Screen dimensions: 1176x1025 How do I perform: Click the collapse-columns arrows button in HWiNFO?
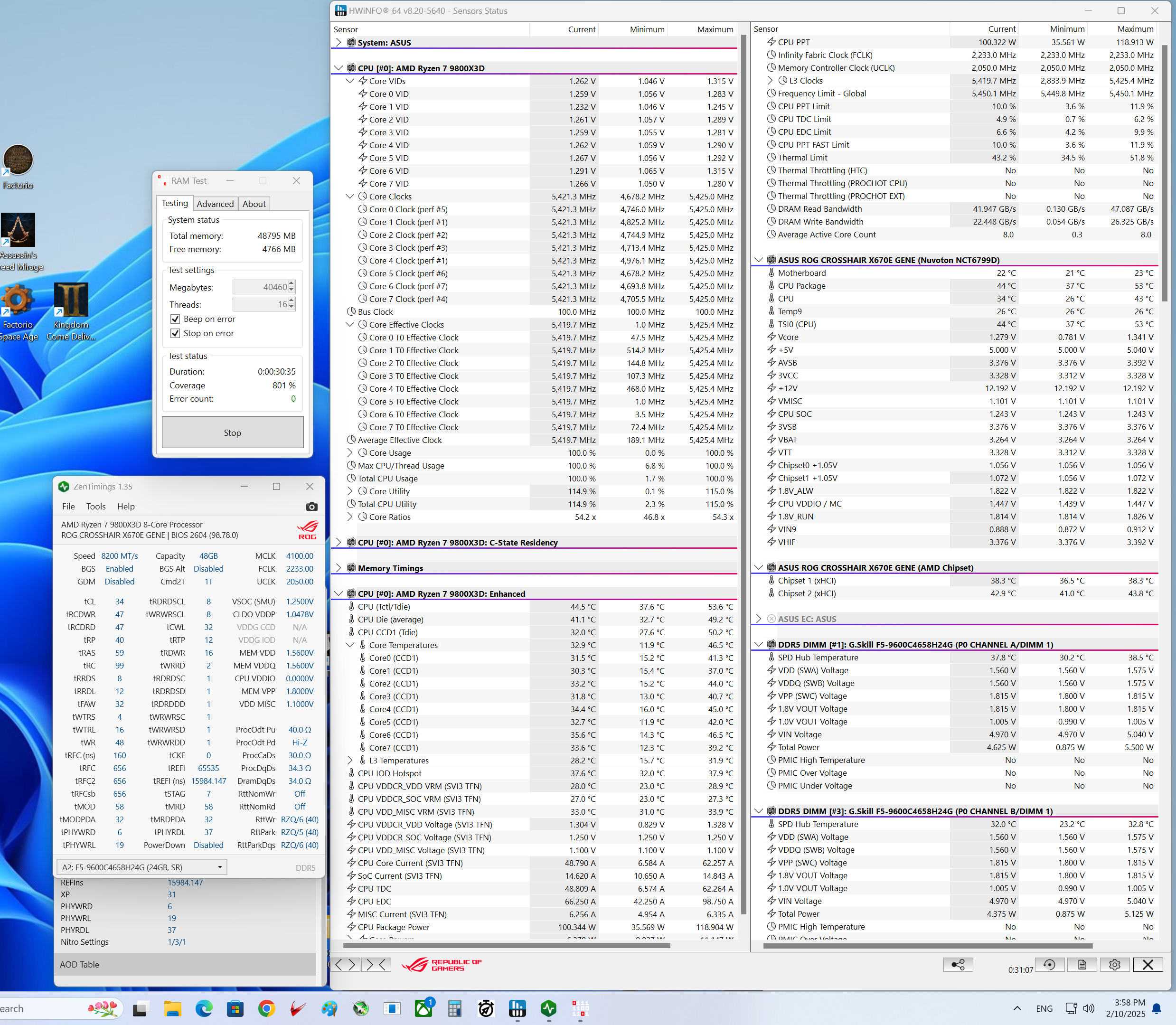coord(377,964)
